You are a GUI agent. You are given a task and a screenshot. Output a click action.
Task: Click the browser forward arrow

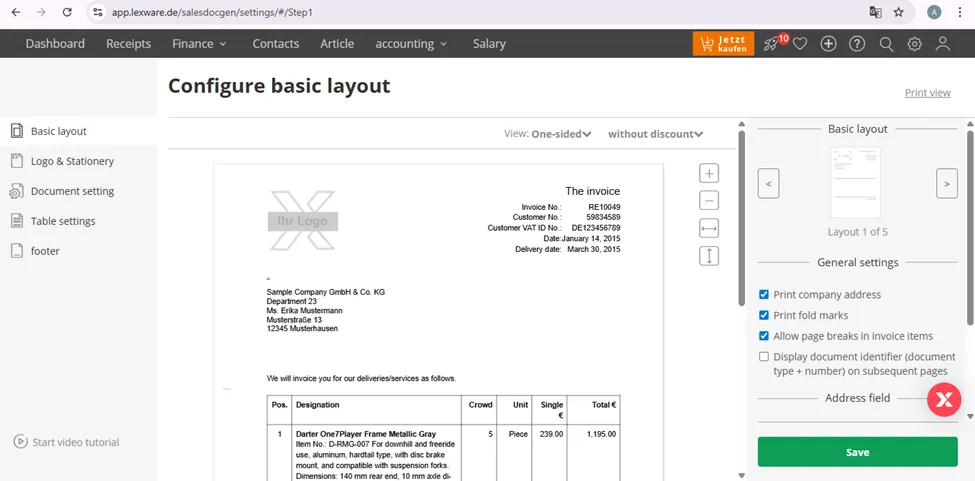[x=41, y=12]
